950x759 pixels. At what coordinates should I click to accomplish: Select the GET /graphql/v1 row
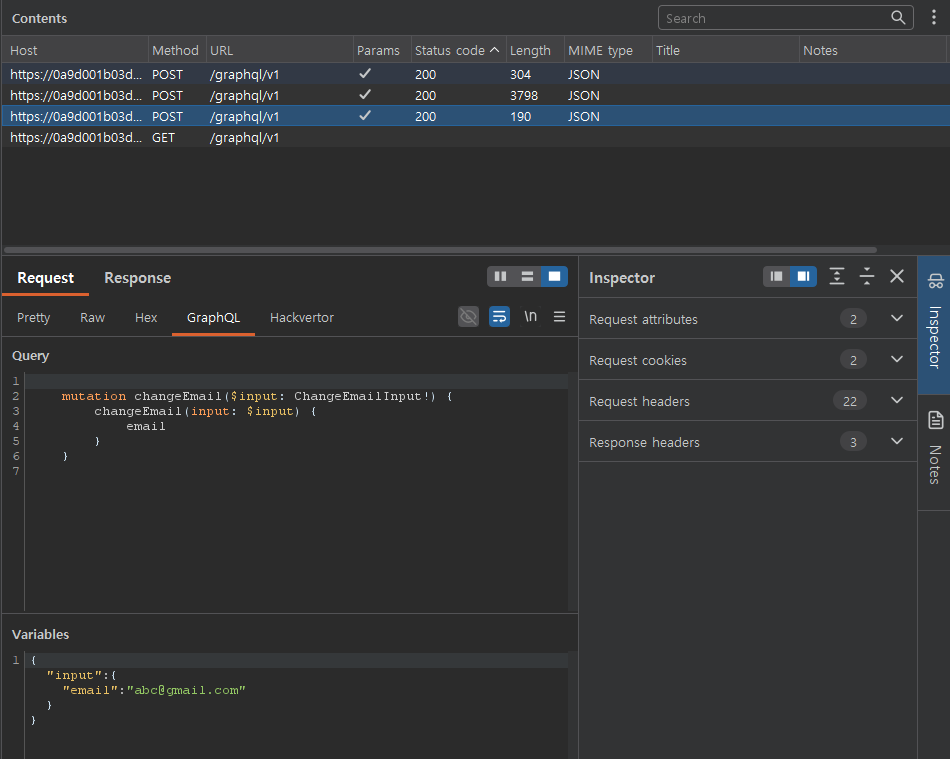tap(244, 138)
